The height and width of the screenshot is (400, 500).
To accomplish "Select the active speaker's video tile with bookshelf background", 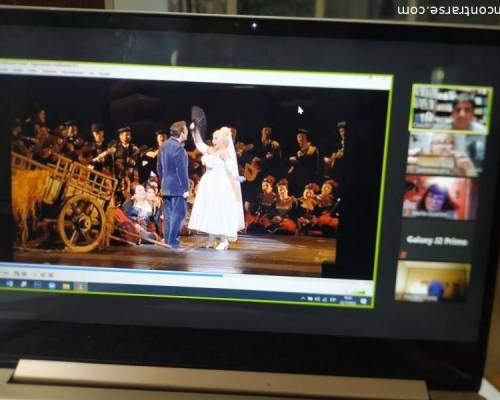I will point(451,108).
